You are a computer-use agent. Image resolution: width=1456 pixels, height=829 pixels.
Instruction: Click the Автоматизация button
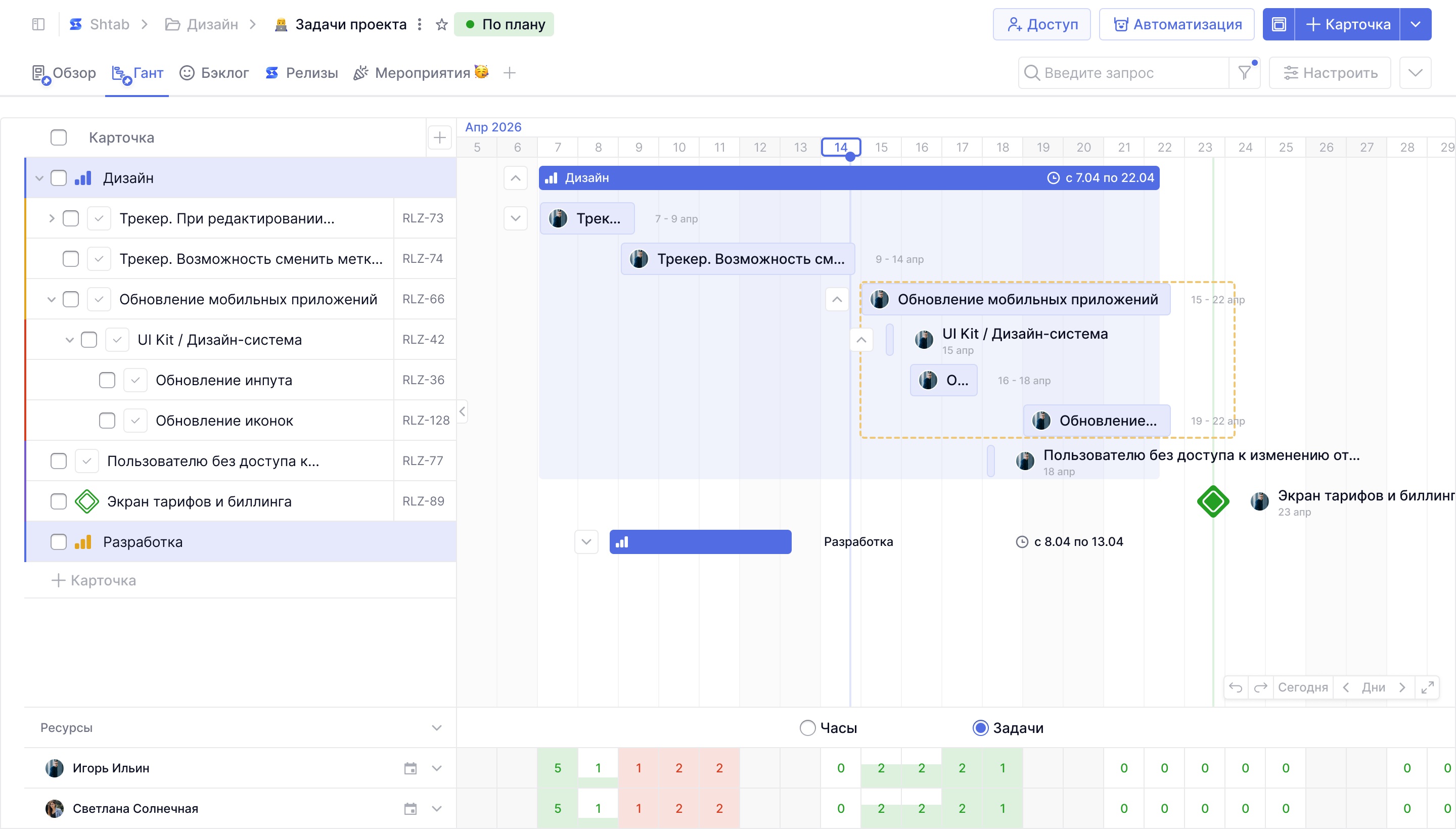[x=1176, y=24]
